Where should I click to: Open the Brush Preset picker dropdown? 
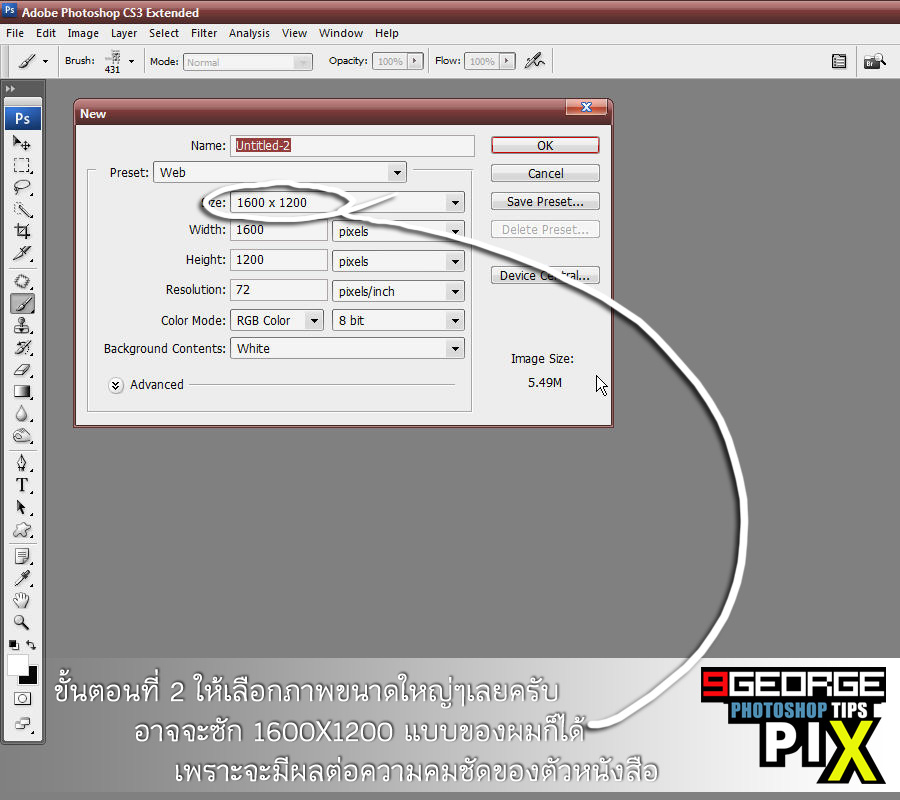(131, 61)
